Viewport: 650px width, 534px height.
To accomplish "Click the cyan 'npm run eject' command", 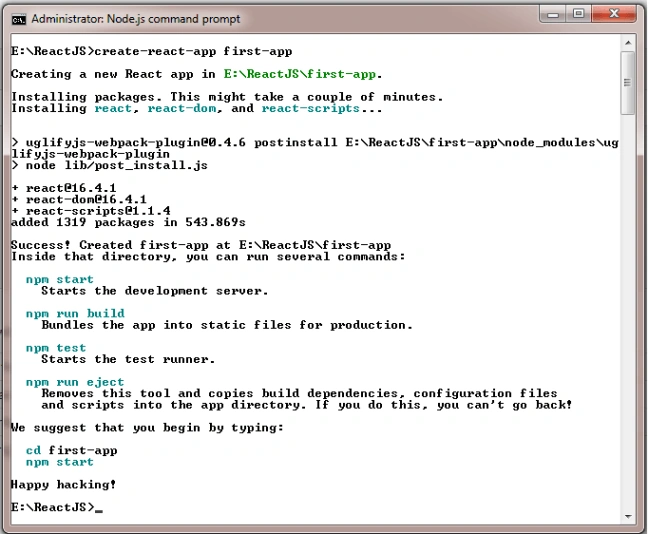I will tap(75, 382).
